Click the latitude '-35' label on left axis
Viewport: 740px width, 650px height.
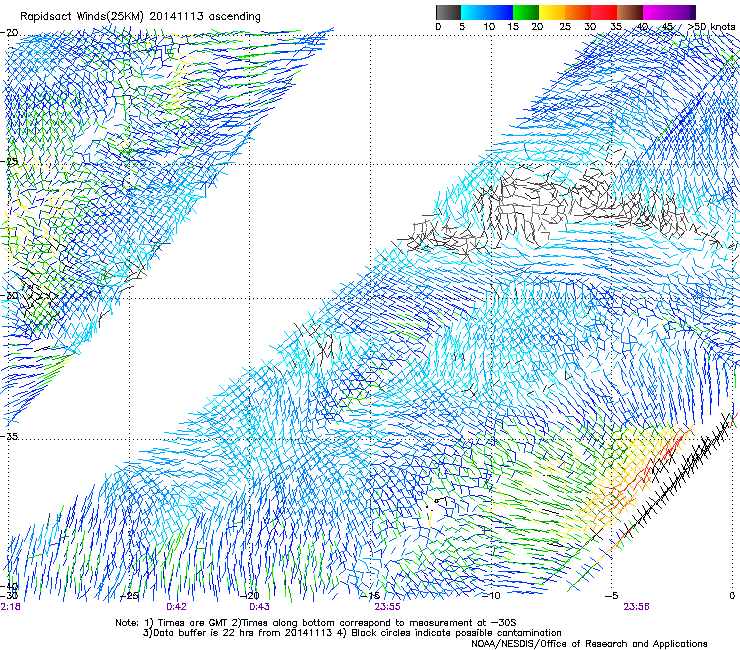tap(9, 436)
